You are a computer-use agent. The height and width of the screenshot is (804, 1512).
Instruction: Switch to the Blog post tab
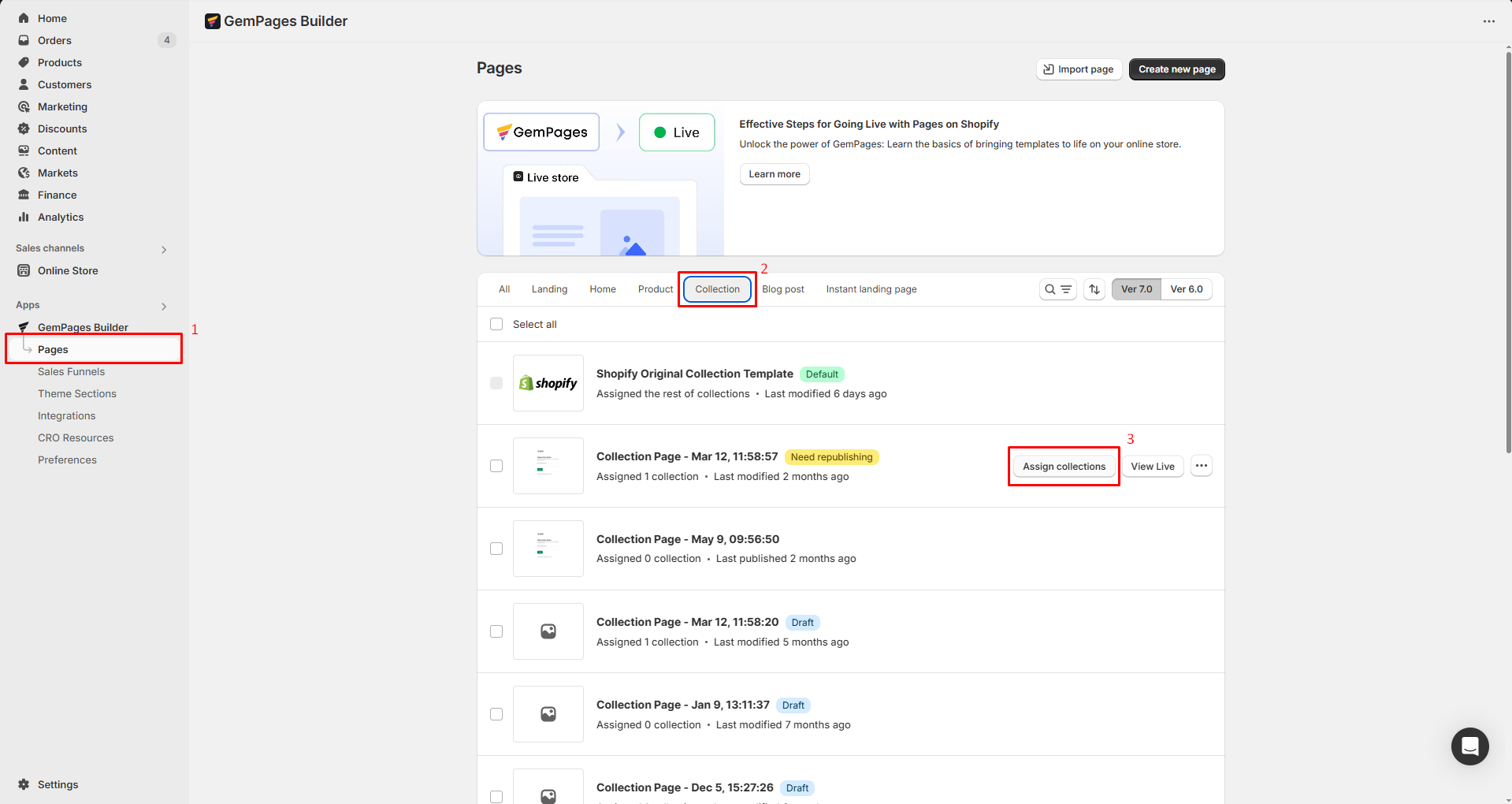point(782,289)
